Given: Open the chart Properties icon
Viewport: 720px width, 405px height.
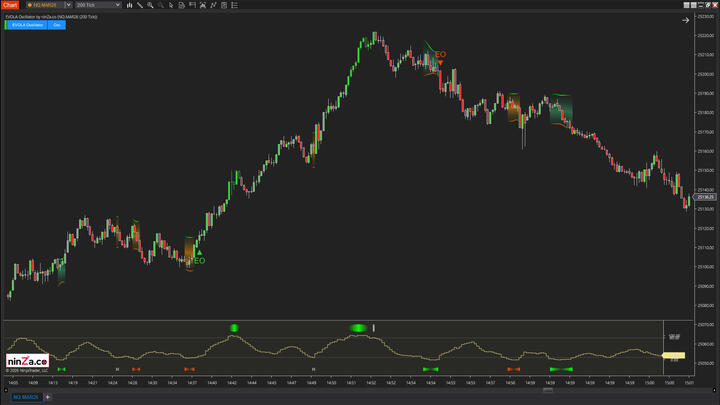Looking at the screenshot, I should [x=225, y=5].
